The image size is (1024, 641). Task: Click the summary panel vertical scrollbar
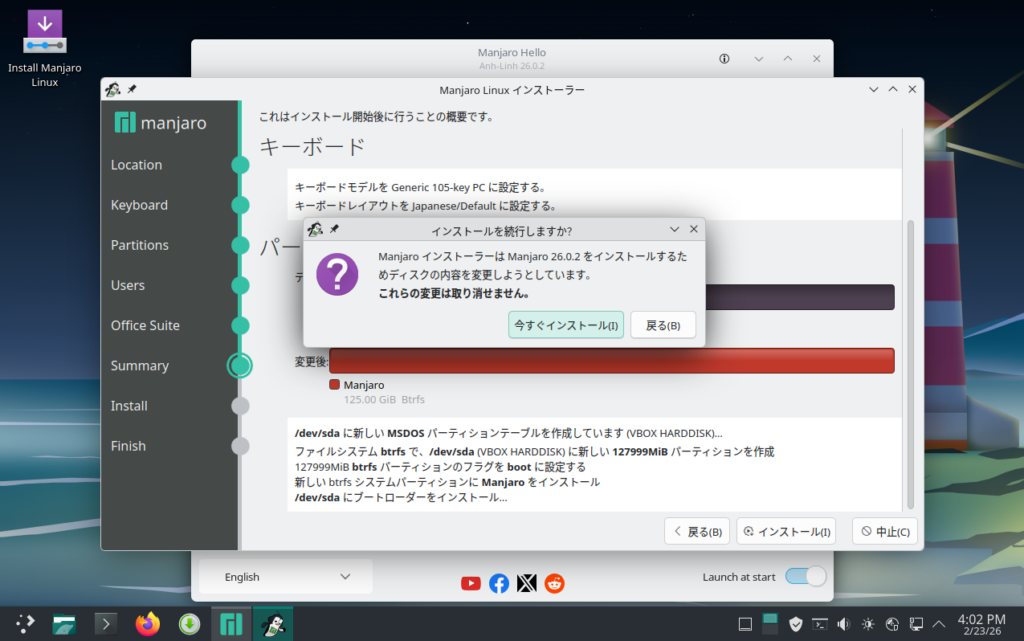click(x=910, y=360)
